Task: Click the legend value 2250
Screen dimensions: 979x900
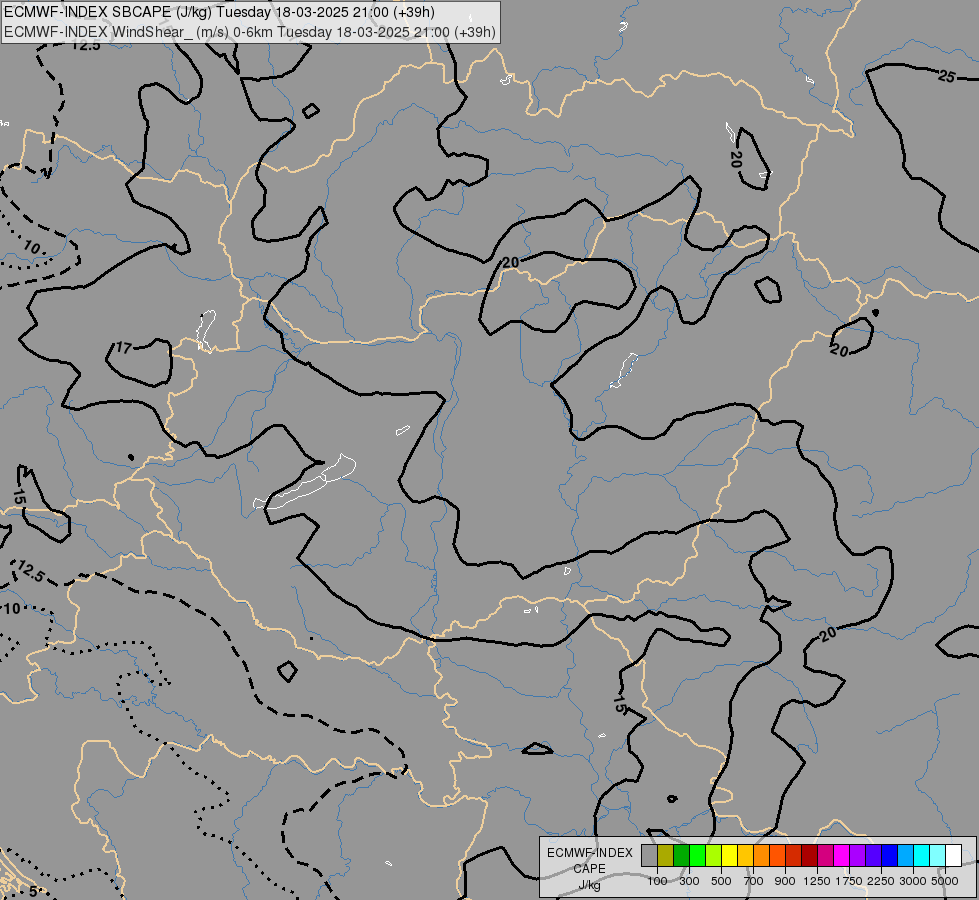Action: (881, 881)
